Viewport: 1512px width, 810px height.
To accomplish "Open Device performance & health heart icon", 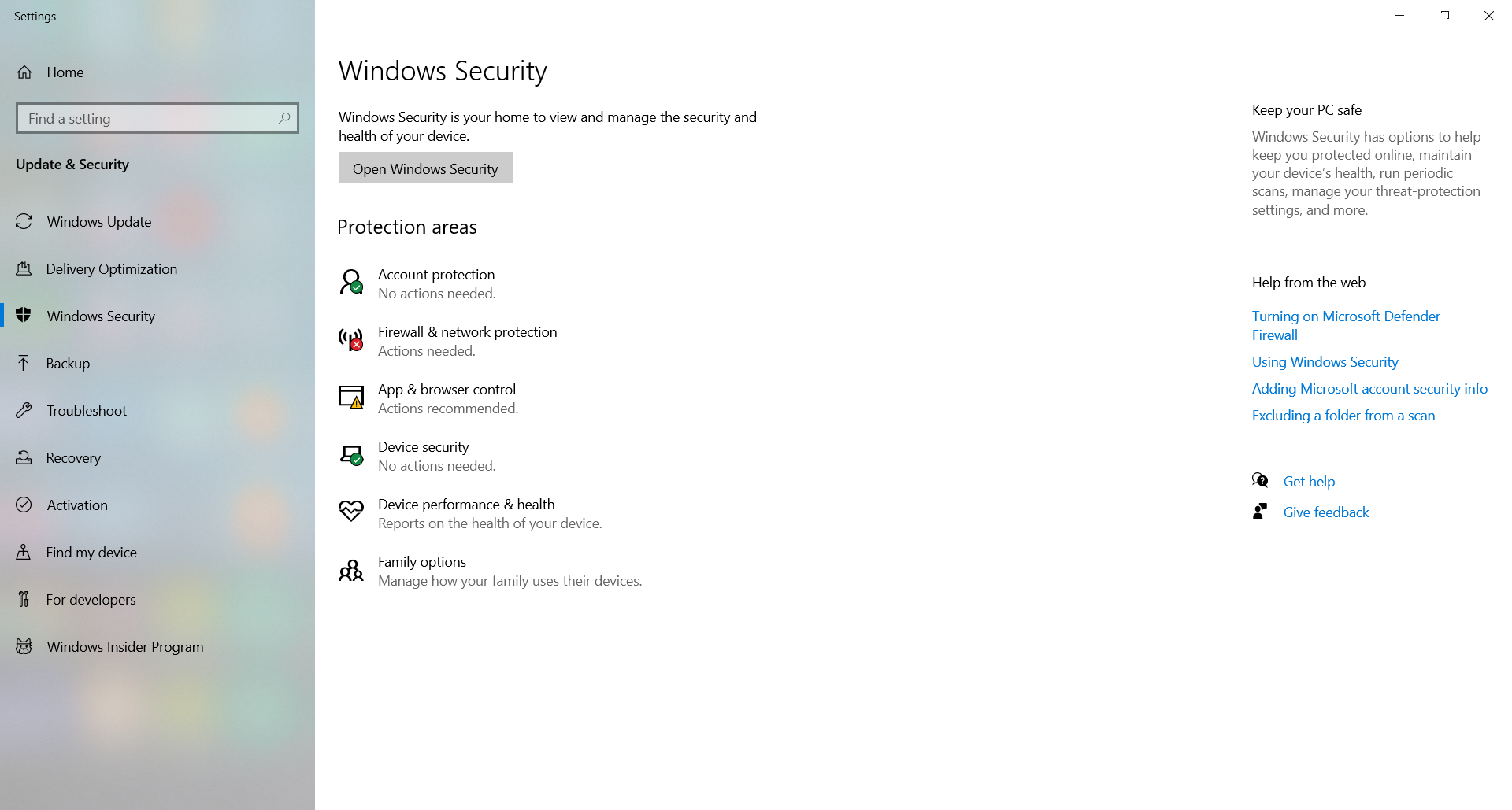I will (x=351, y=512).
